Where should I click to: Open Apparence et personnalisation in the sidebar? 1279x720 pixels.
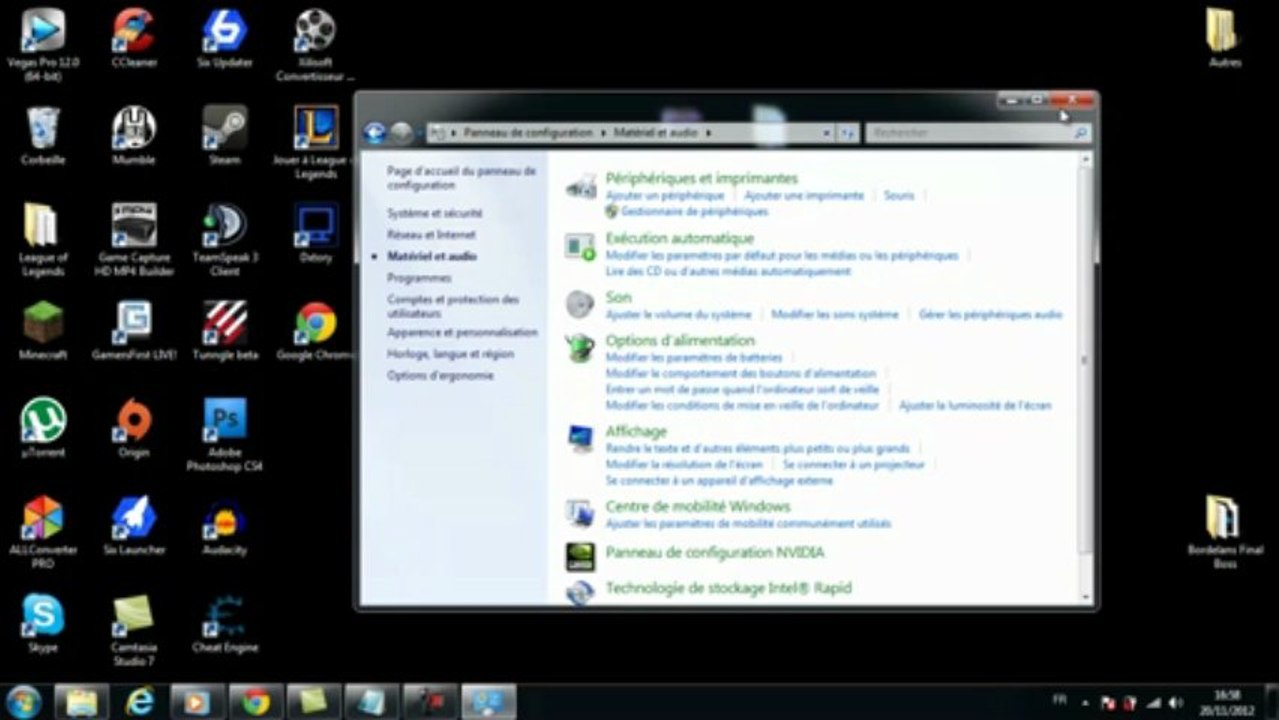click(x=462, y=332)
